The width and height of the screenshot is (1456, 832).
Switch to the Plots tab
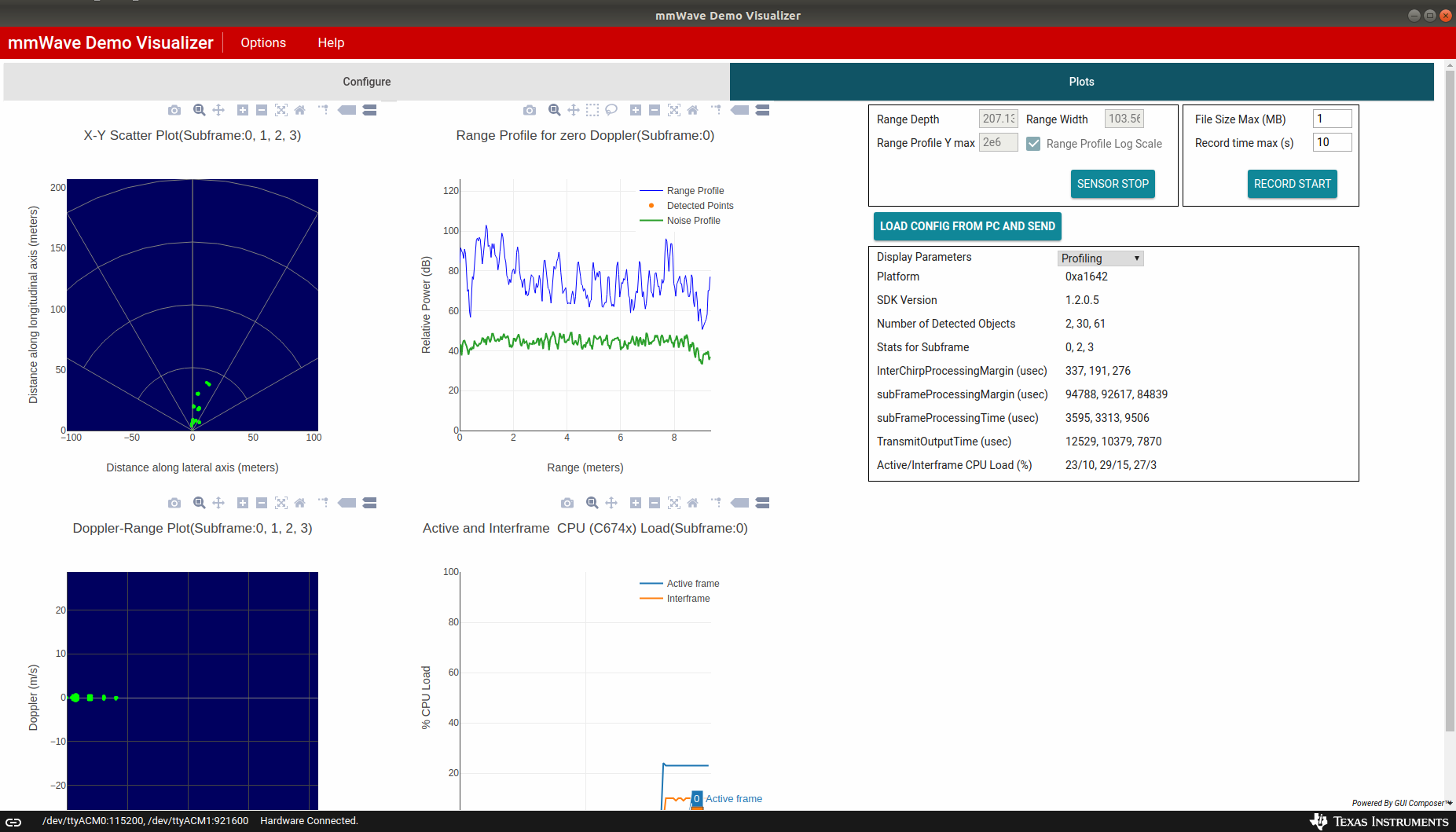[x=1081, y=82]
